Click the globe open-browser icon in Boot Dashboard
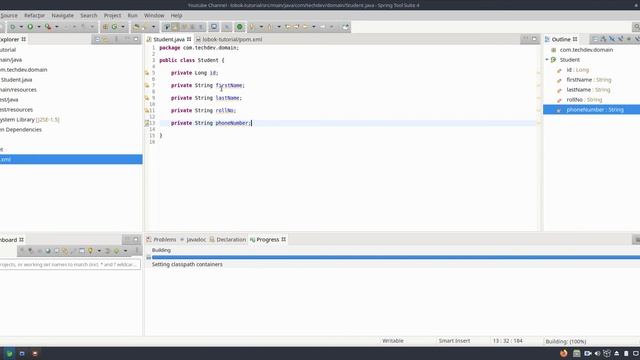Viewport: 640px width, 360px height. 48,251
